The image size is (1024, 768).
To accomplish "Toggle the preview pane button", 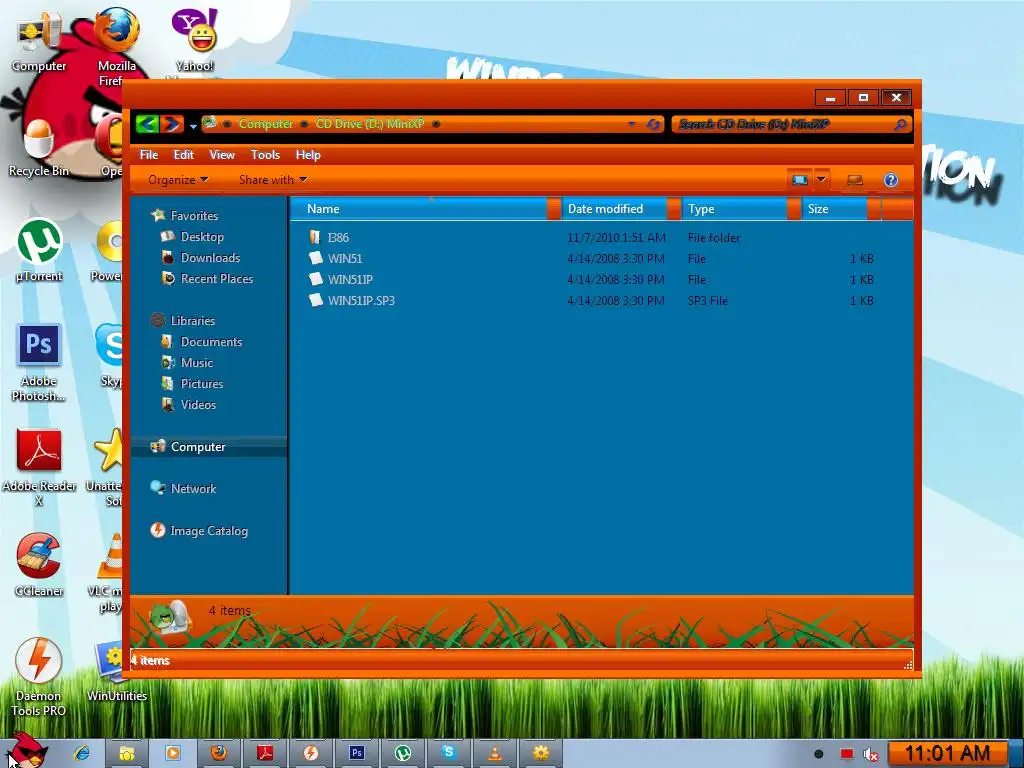I will [x=855, y=180].
